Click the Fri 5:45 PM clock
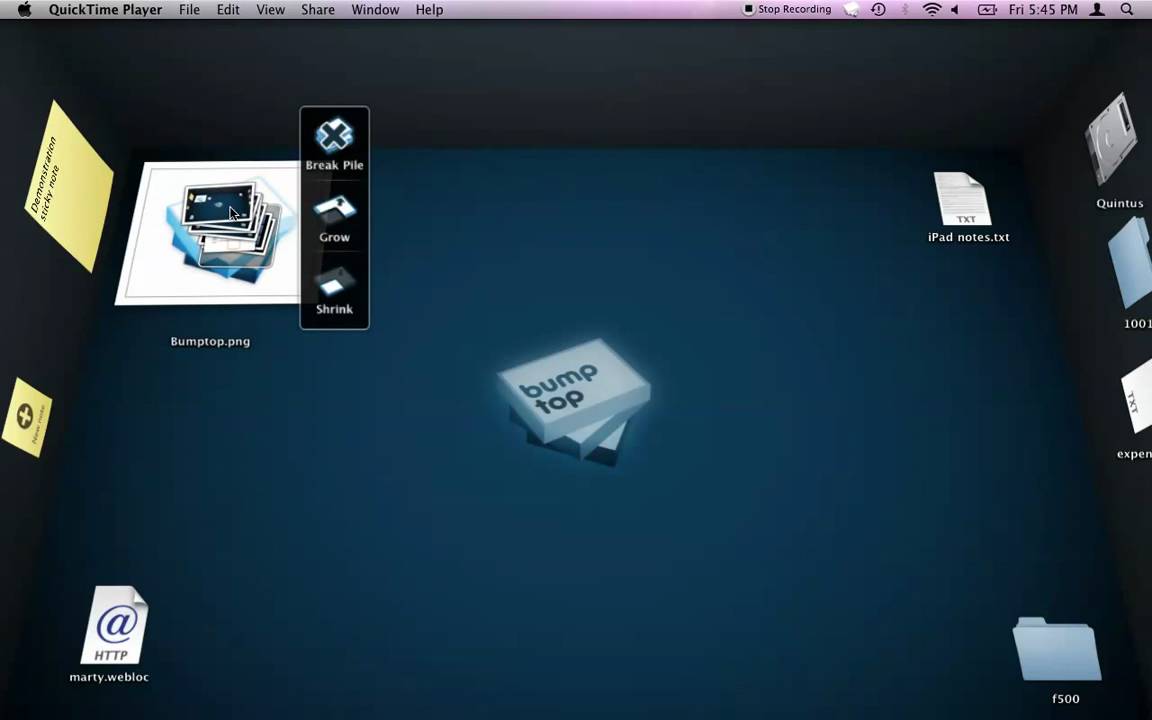The height and width of the screenshot is (720, 1152). (1043, 10)
